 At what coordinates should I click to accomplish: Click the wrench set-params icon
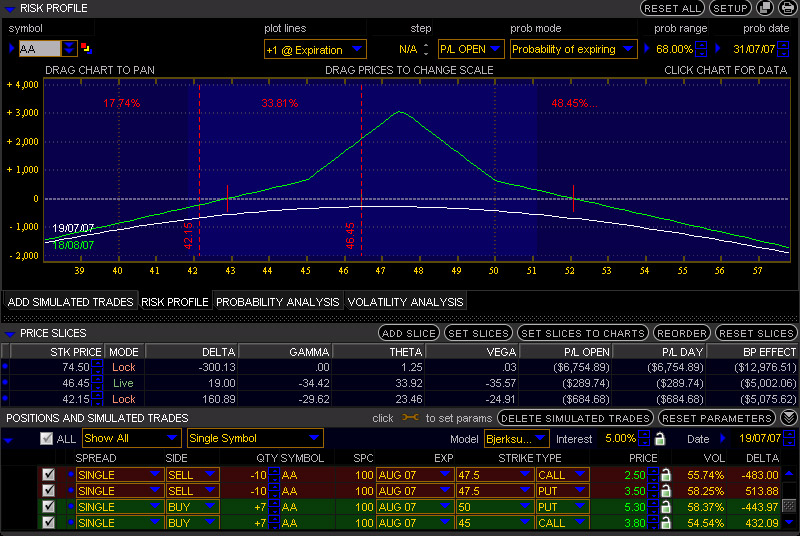(410, 418)
